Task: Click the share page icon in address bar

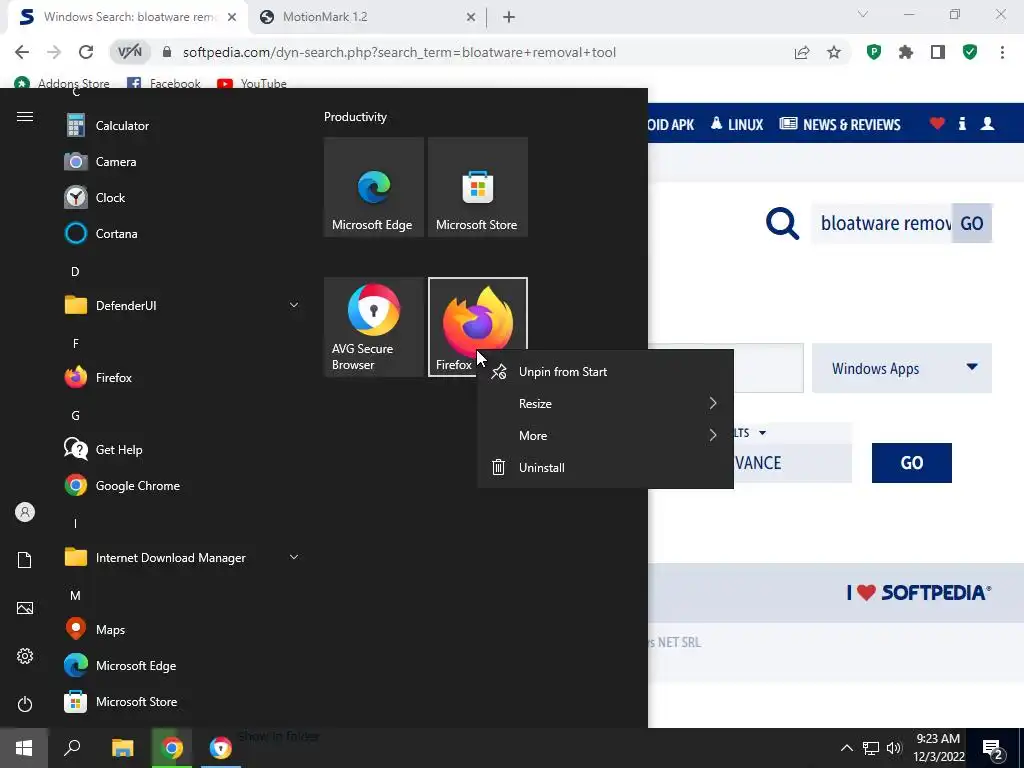Action: click(802, 52)
